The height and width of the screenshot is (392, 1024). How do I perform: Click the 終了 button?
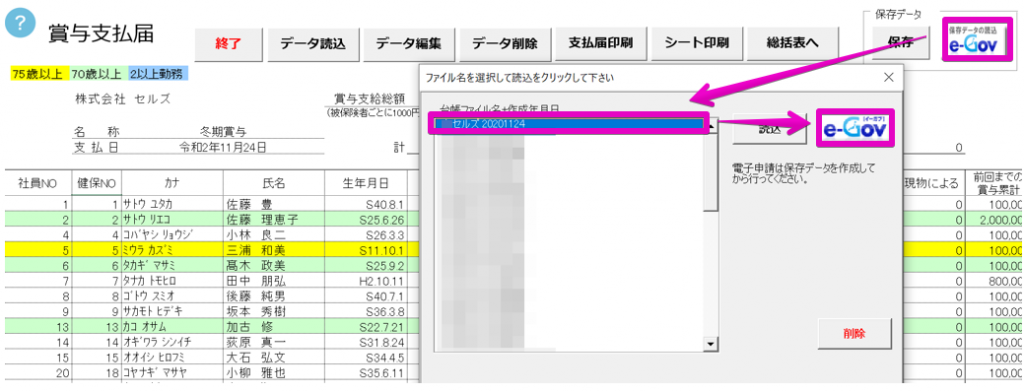[229, 44]
